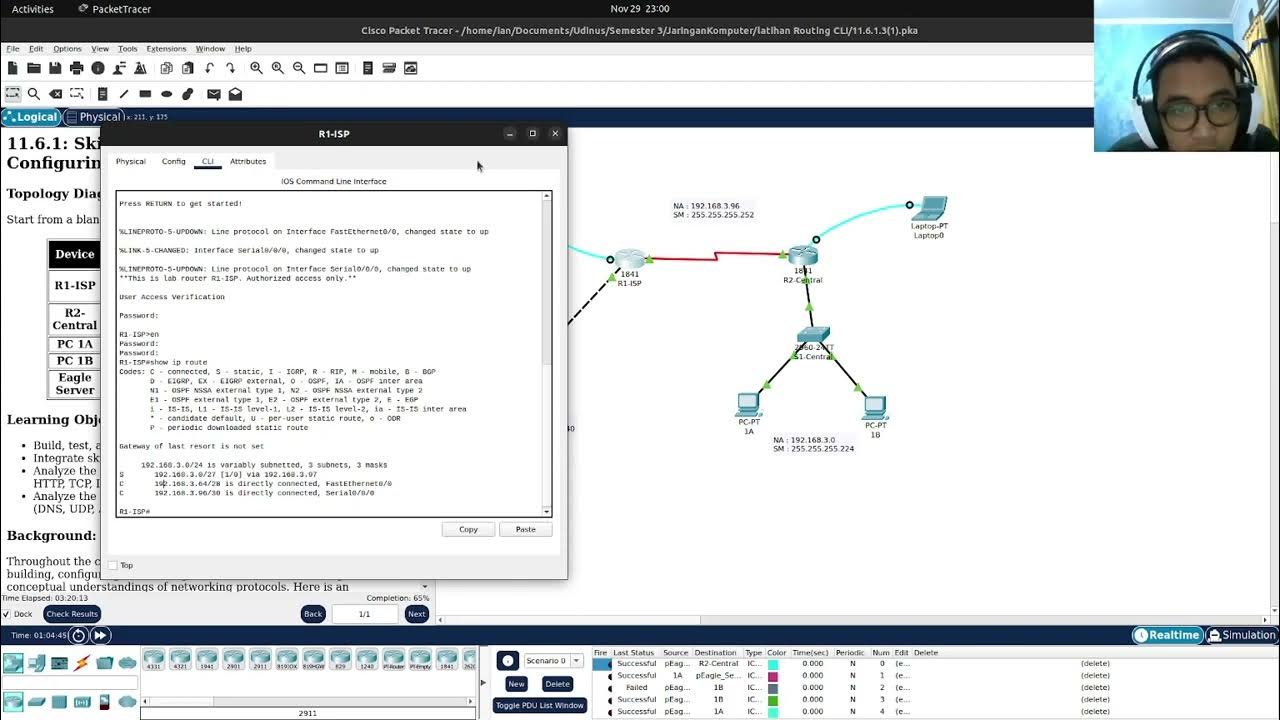Switch to Physical workspace view
Viewport: 1280px width, 720px height.
click(92, 117)
